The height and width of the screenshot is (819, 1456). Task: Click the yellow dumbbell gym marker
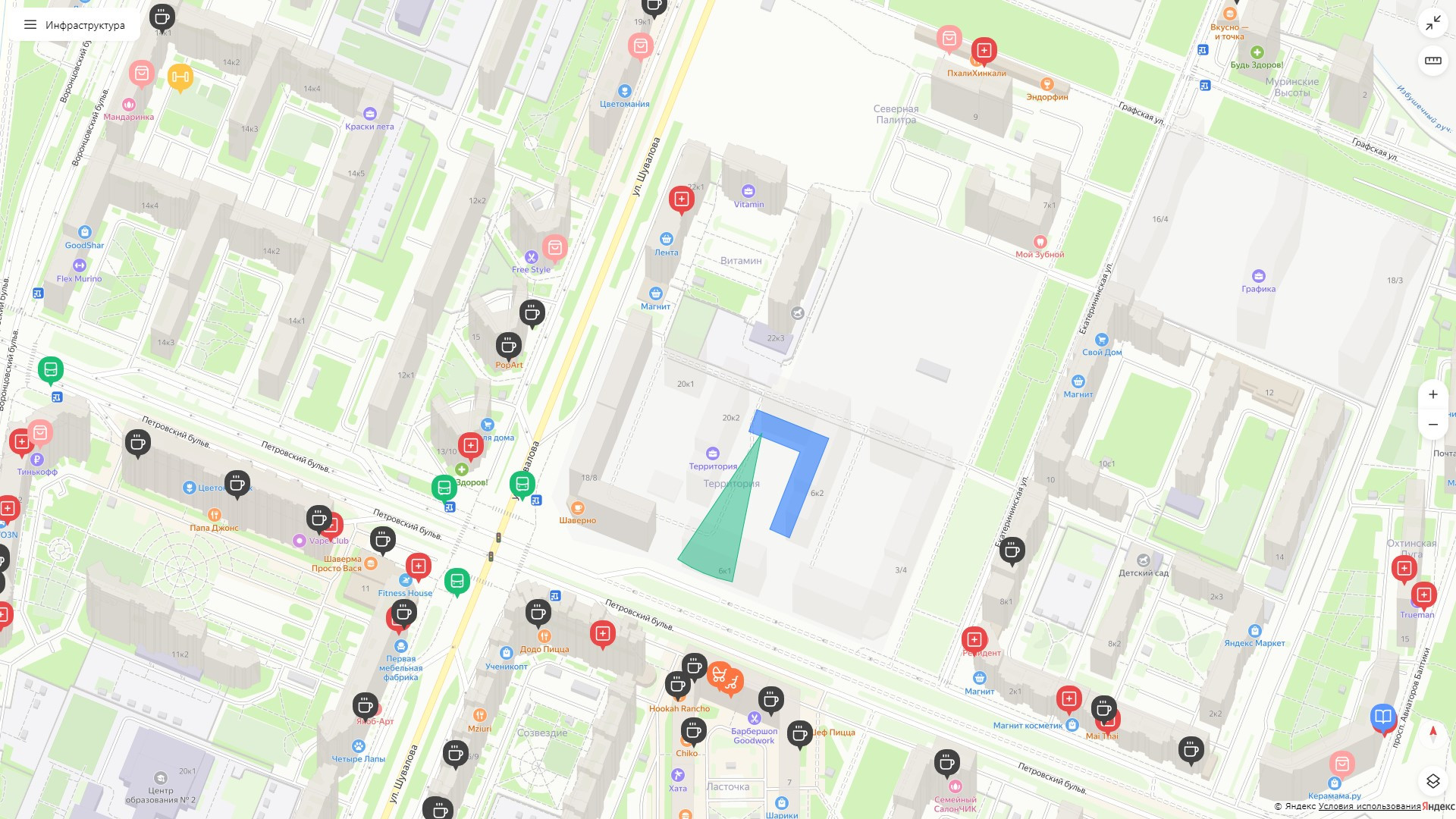[x=180, y=77]
